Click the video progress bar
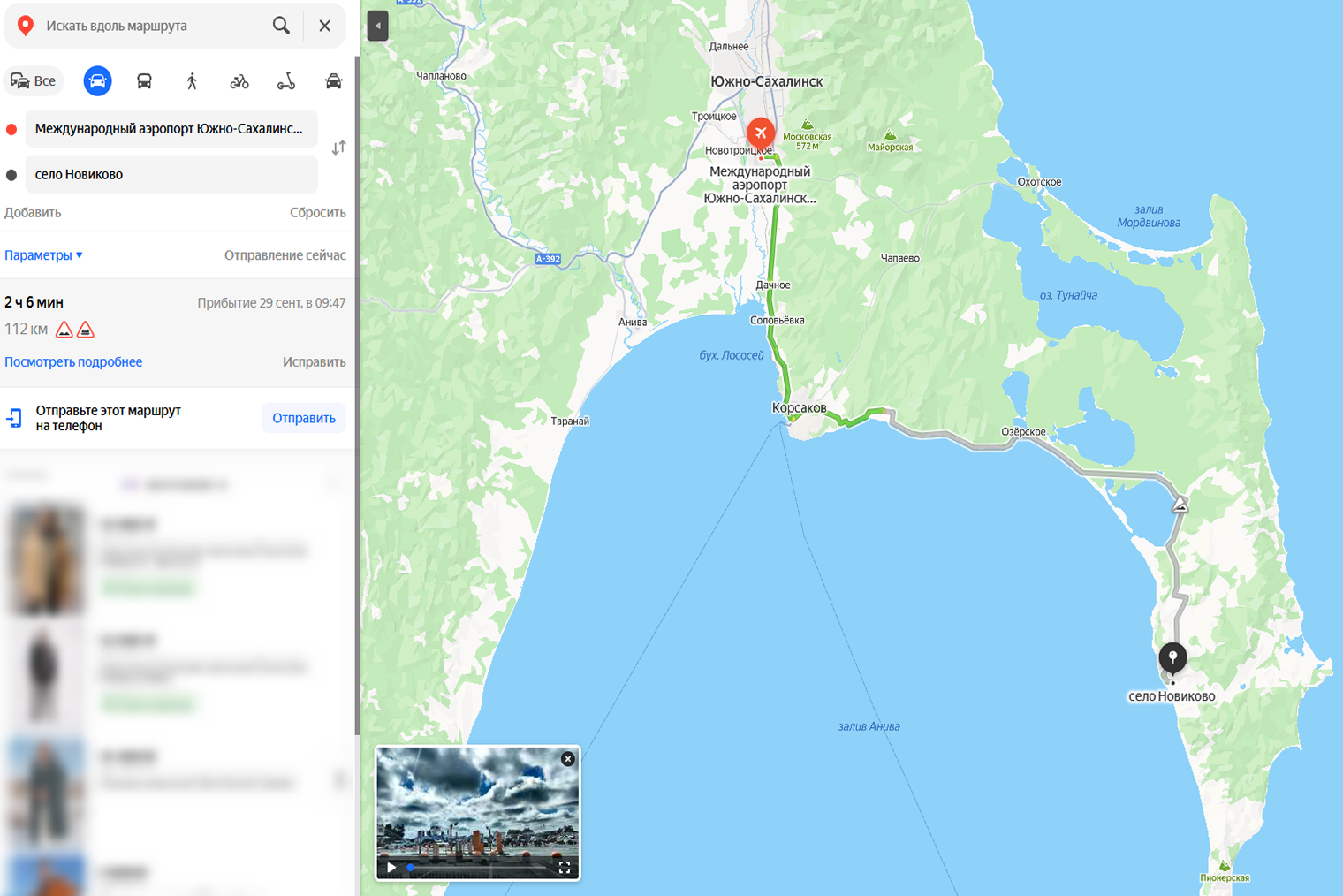The height and width of the screenshot is (896, 1343). (478, 869)
